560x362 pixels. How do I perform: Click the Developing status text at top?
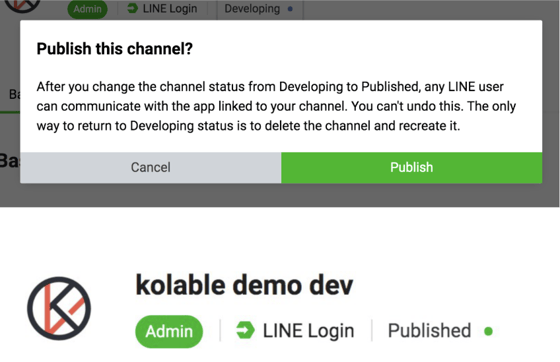click(252, 9)
